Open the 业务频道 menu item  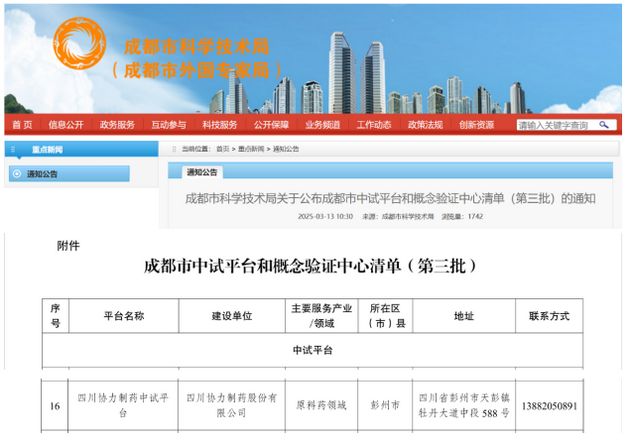point(323,125)
